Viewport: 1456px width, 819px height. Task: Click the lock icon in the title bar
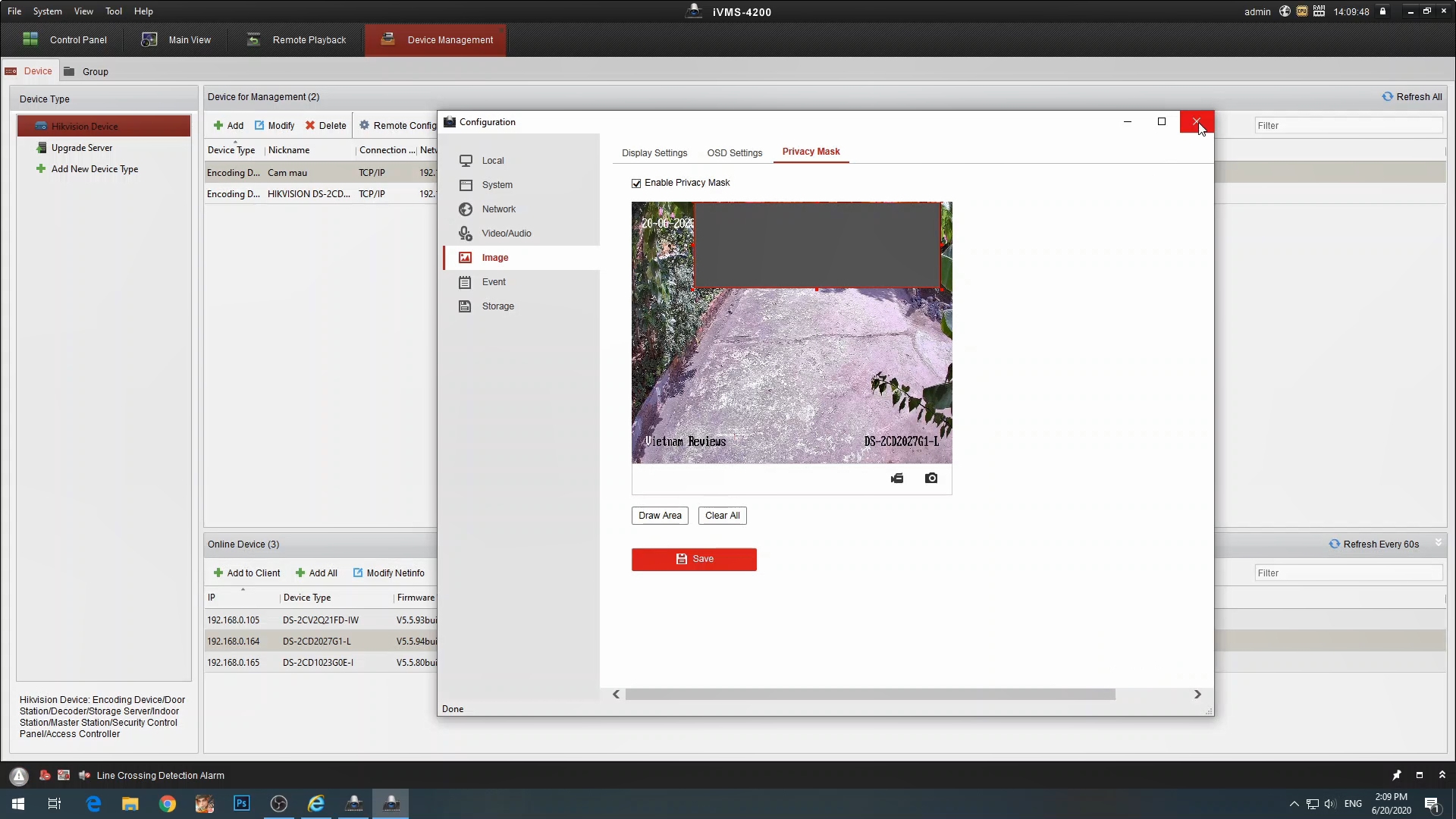point(1383,11)
